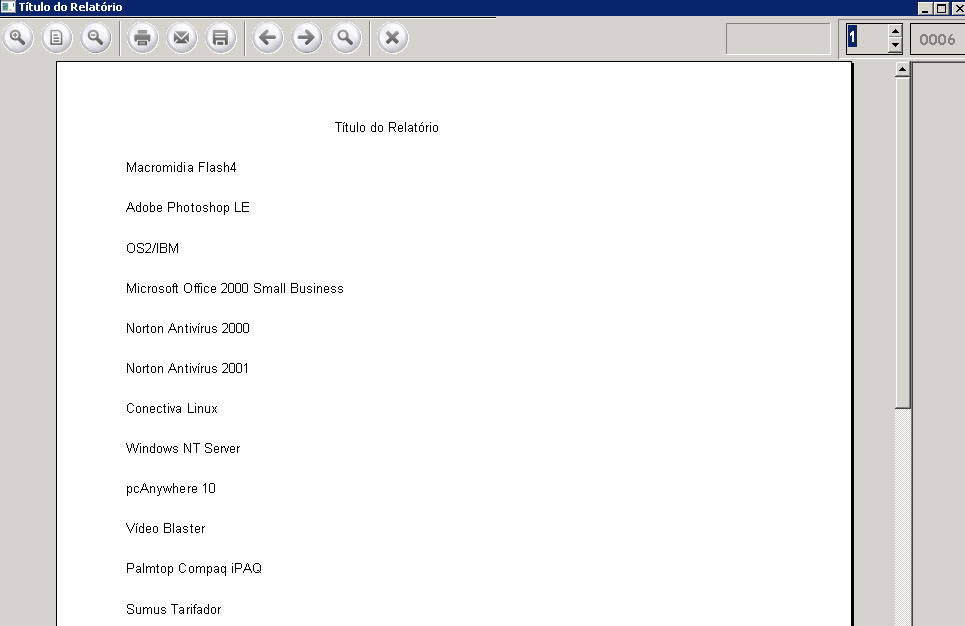
Task: Maximize the report preview window
Action: coord(942,8)
